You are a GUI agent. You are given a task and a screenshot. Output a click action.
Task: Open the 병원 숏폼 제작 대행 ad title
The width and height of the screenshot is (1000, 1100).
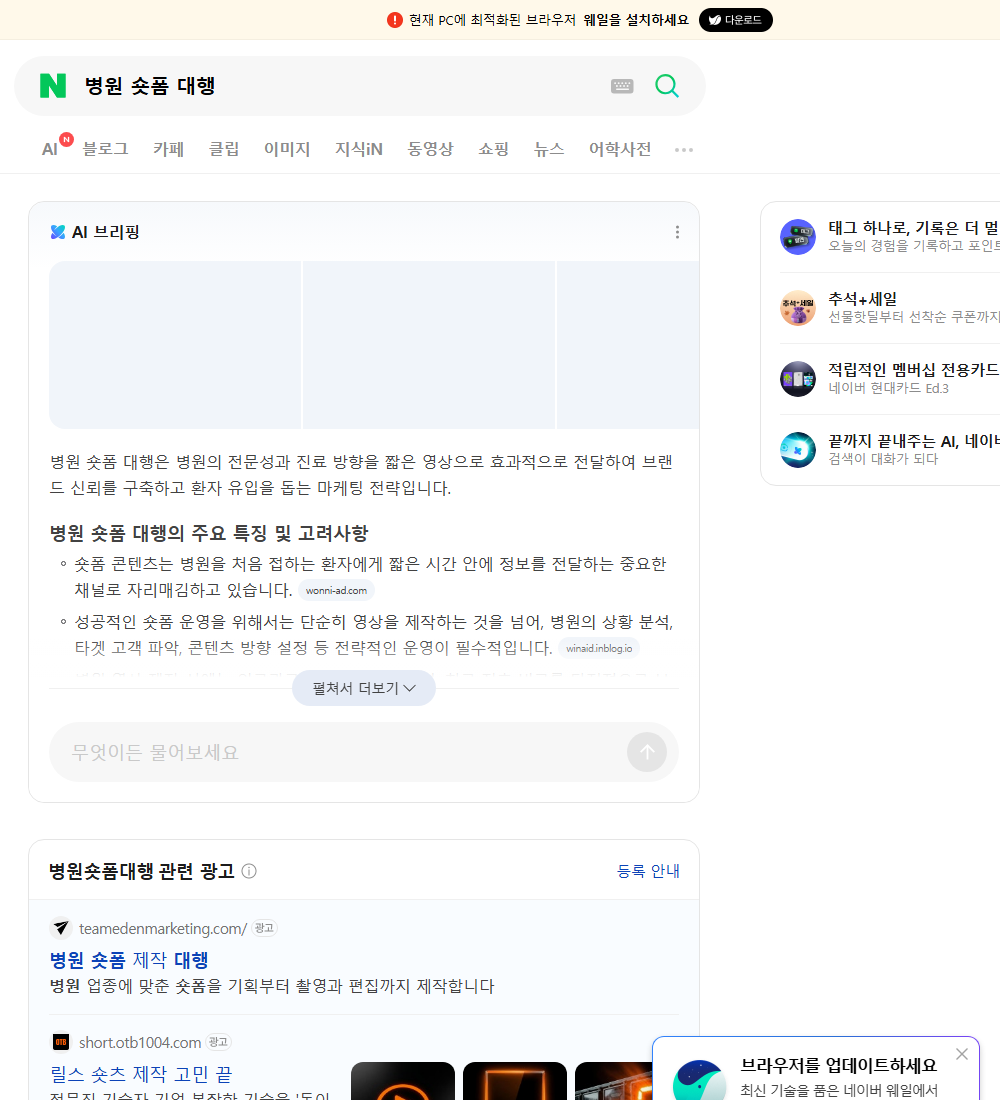129,960
